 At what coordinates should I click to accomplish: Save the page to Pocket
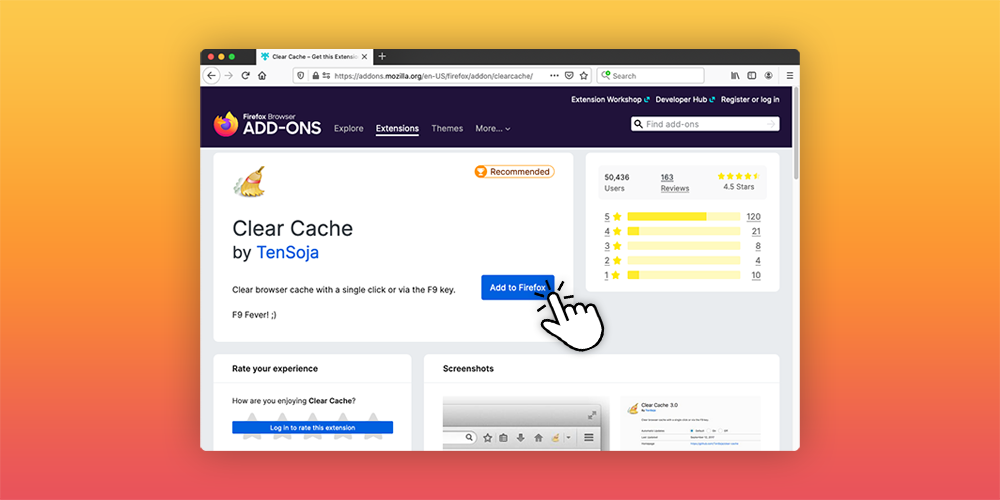[570, 75]
